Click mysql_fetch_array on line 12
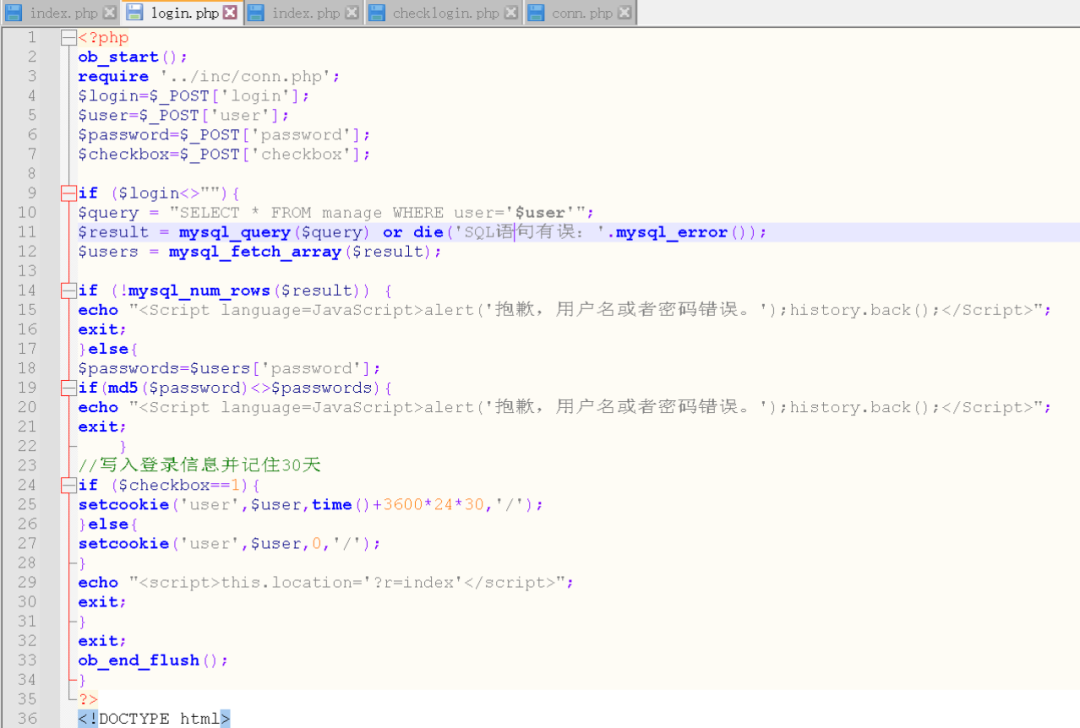 click(x=255, y=251)
